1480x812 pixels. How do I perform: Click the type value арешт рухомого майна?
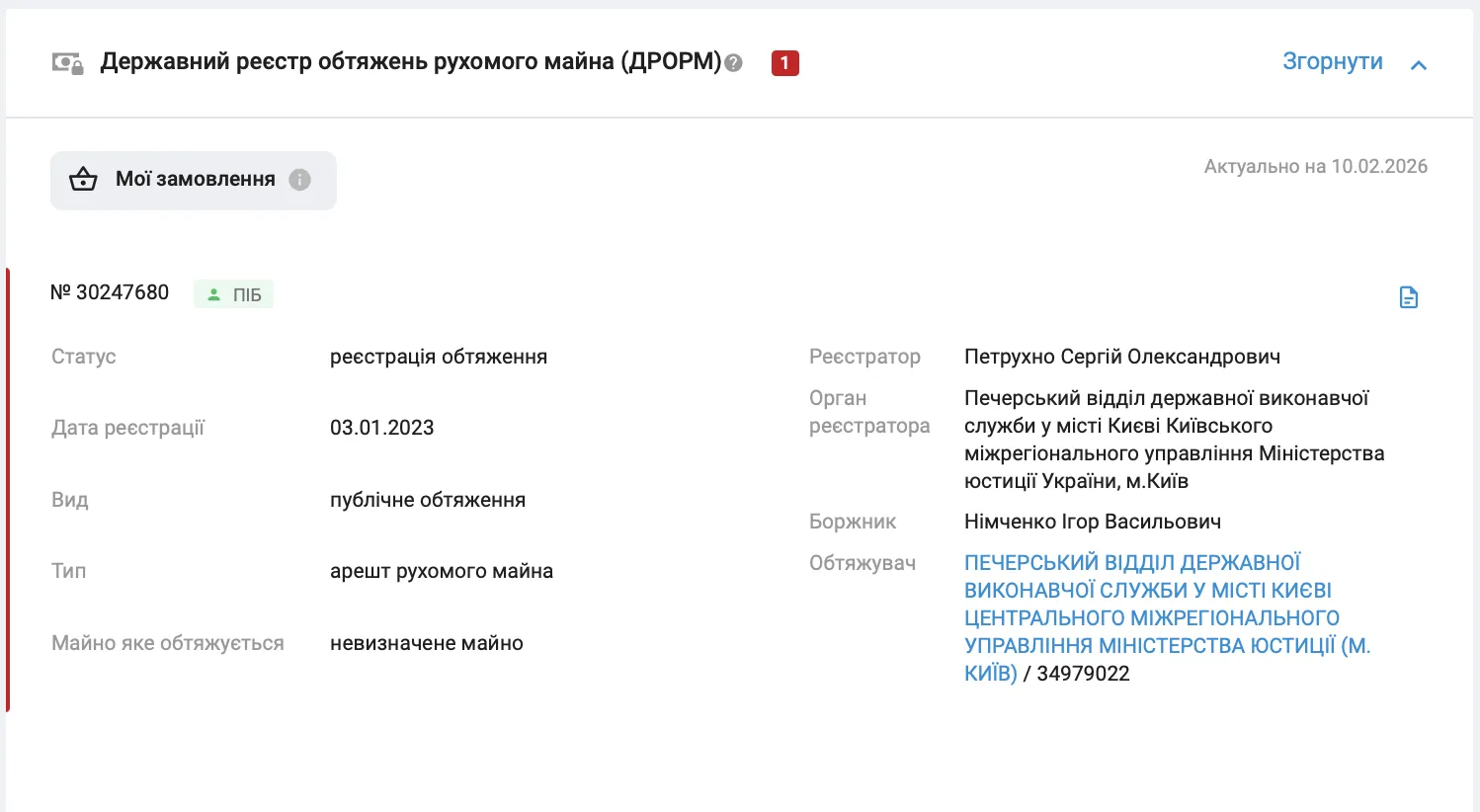pos(441,571)
